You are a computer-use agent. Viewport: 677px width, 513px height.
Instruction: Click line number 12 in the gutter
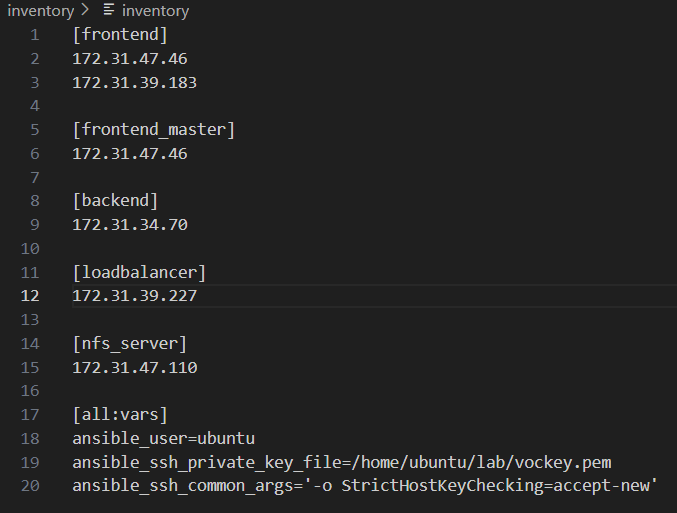(30, 296)
